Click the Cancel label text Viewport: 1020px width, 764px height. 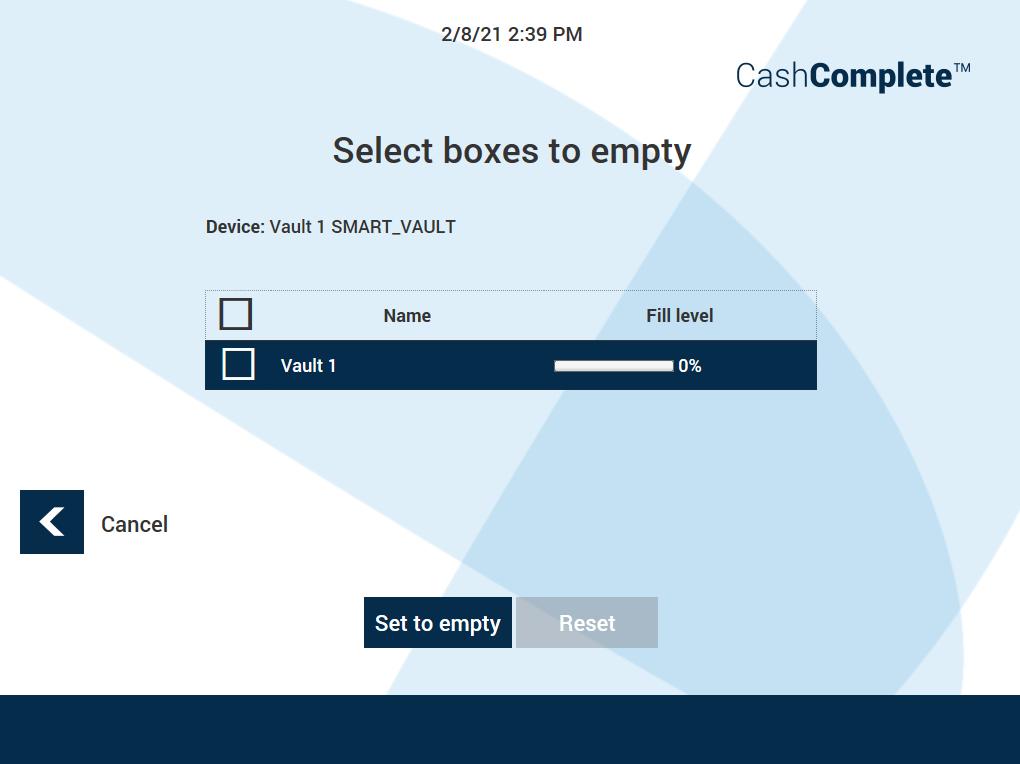click(134, 523)
